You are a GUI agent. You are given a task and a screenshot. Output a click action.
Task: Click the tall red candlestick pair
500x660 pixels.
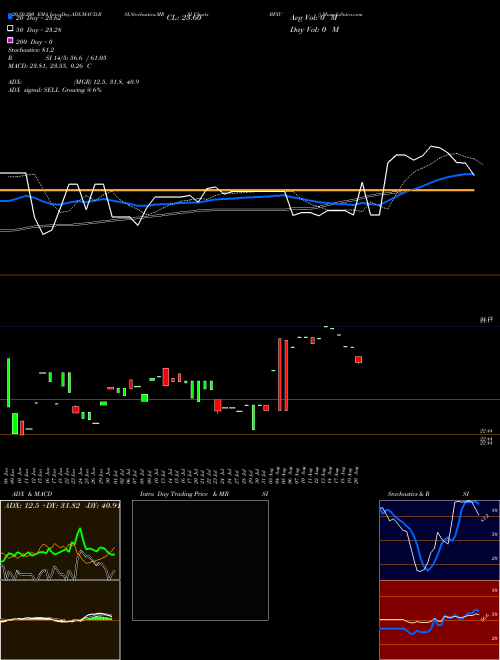coord(283,374)
